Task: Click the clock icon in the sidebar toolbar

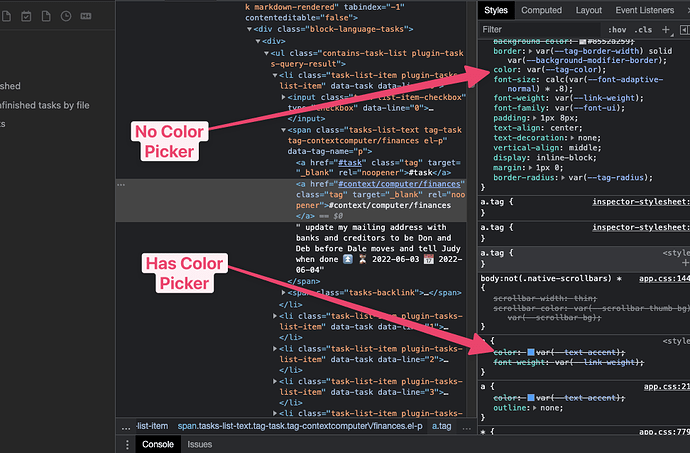Action: click(66, 16)
